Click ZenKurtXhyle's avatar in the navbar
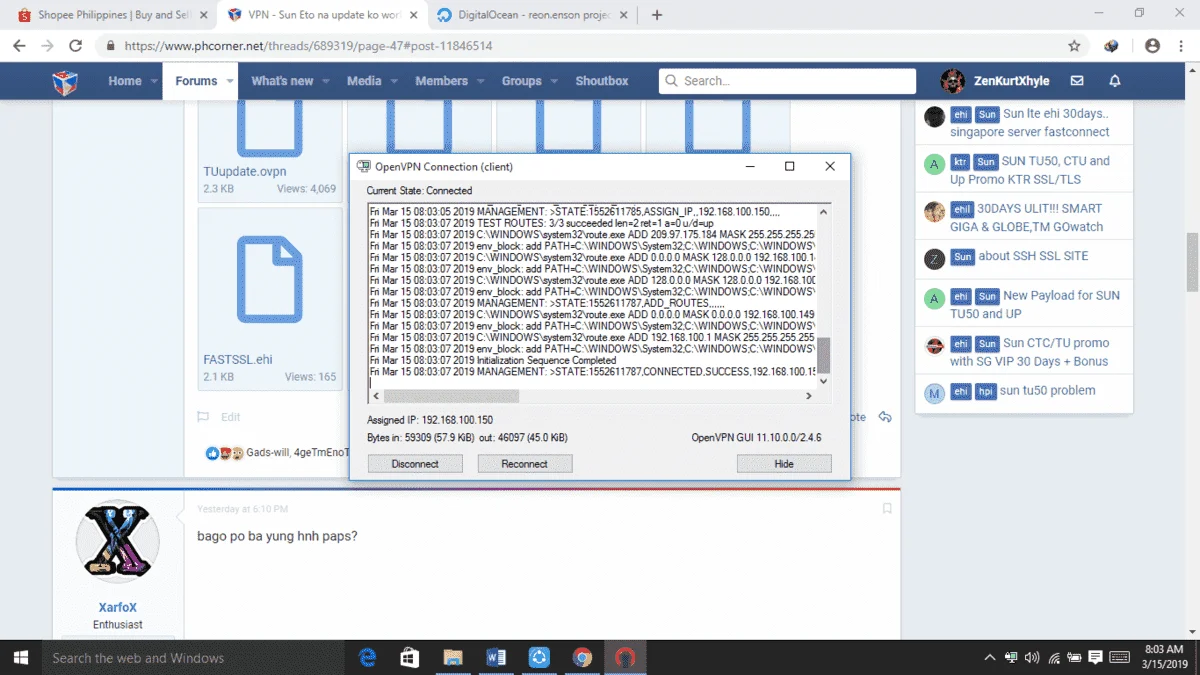1200x675 pixels. point(953,81)
